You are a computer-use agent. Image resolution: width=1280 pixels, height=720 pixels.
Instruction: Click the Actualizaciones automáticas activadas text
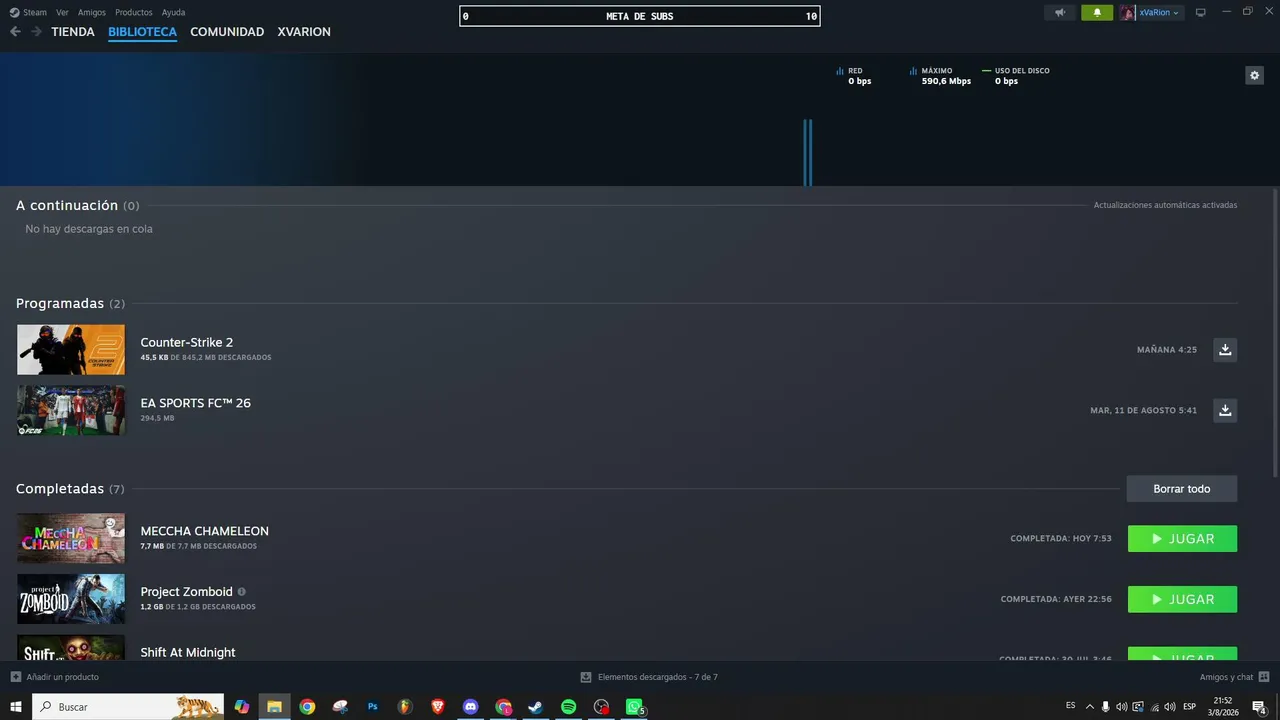[1165, 205]
